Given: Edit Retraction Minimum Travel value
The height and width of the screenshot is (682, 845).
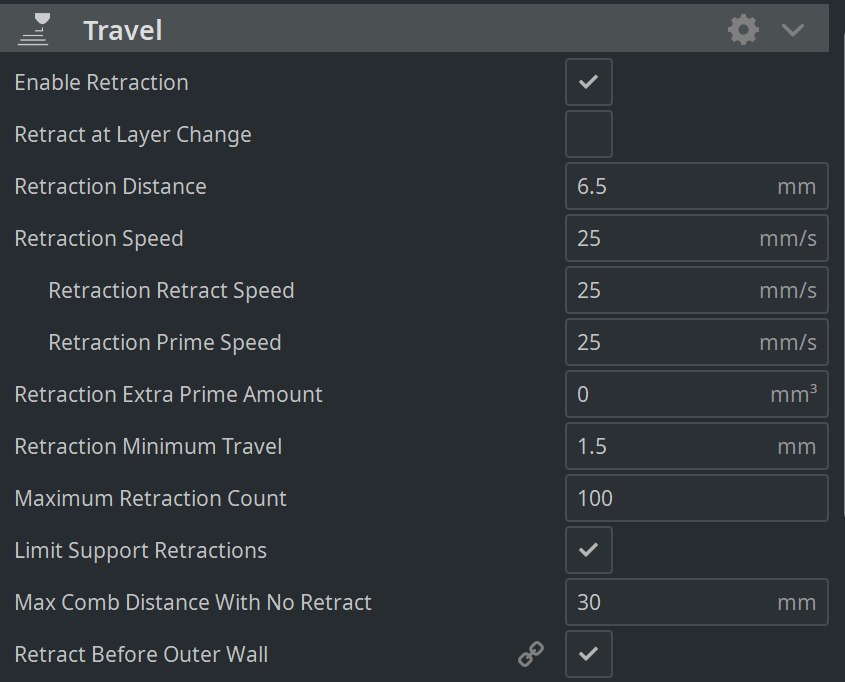Looking at the screenshot, I should tap(696, 446).
